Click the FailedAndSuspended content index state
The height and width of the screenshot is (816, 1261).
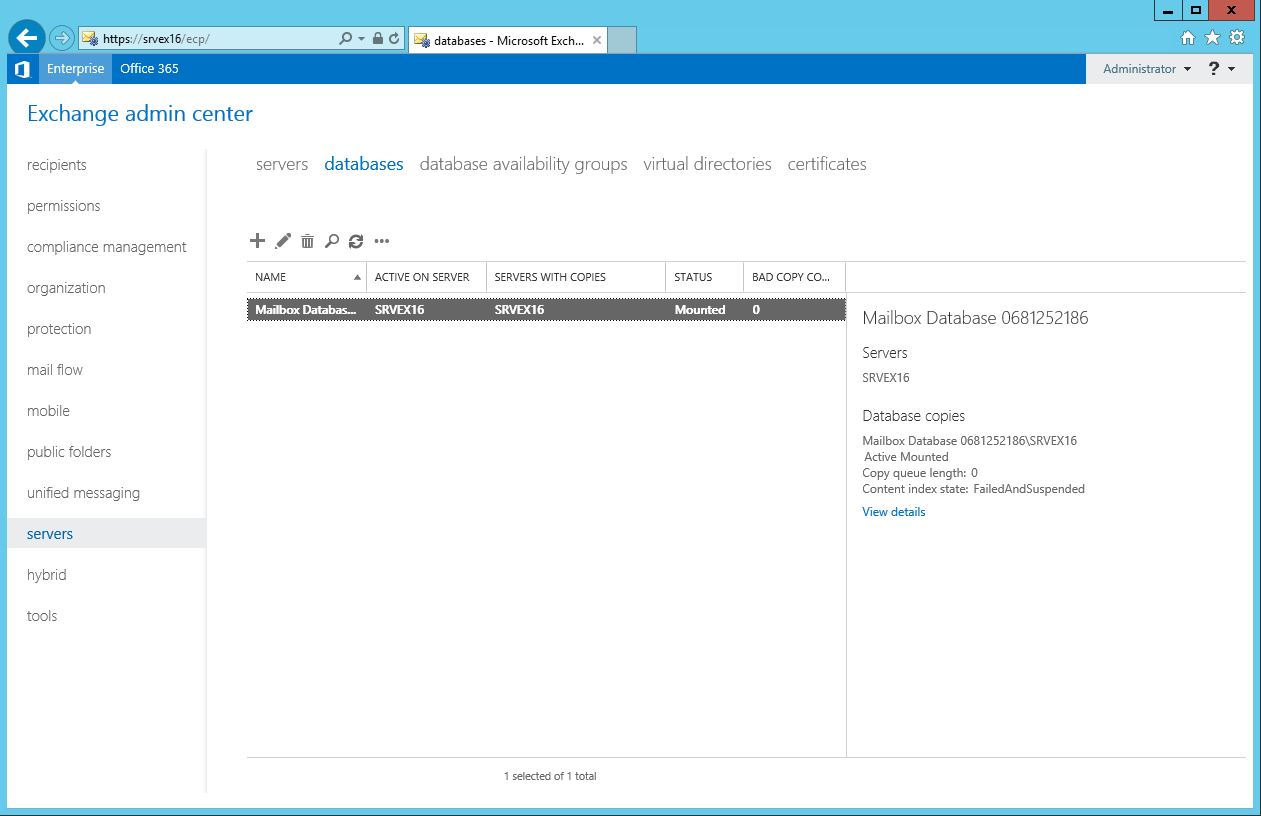coord(1029,489)
